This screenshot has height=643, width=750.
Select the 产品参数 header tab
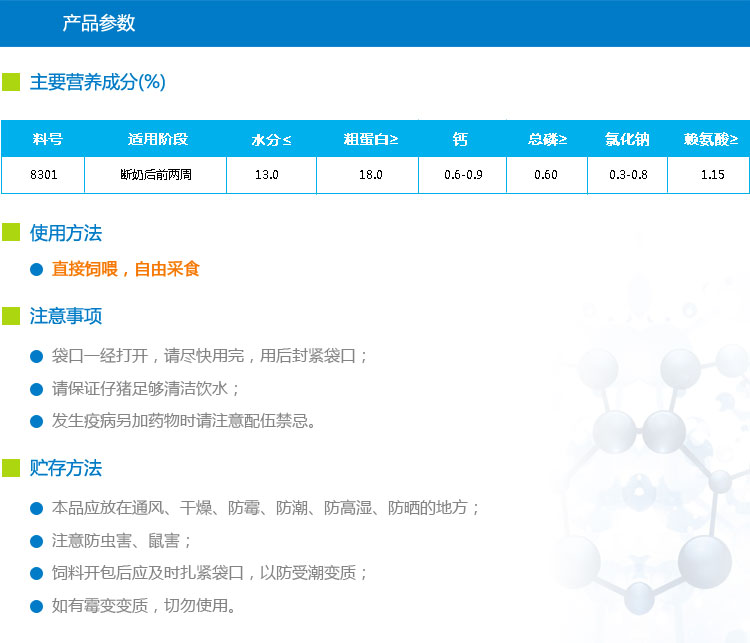click(x=99, y=24)
